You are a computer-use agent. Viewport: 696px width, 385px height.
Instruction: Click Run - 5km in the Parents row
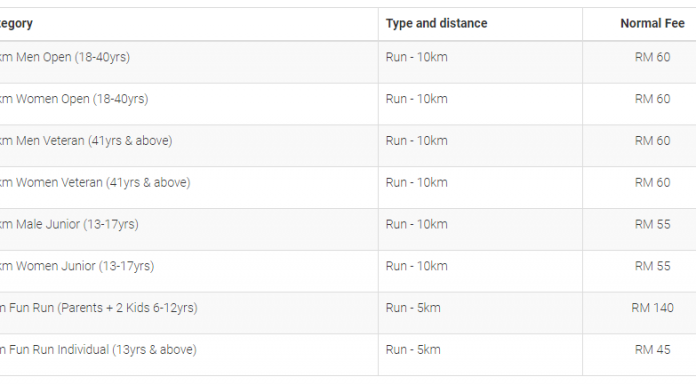pos(413,308)
